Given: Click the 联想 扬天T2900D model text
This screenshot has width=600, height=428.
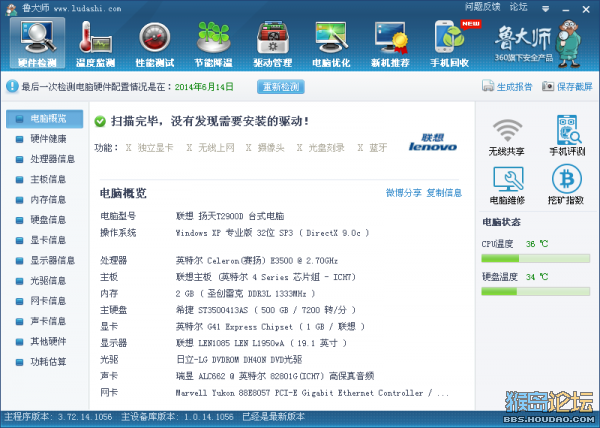Looking at the screenshot, I should (230, 216).
